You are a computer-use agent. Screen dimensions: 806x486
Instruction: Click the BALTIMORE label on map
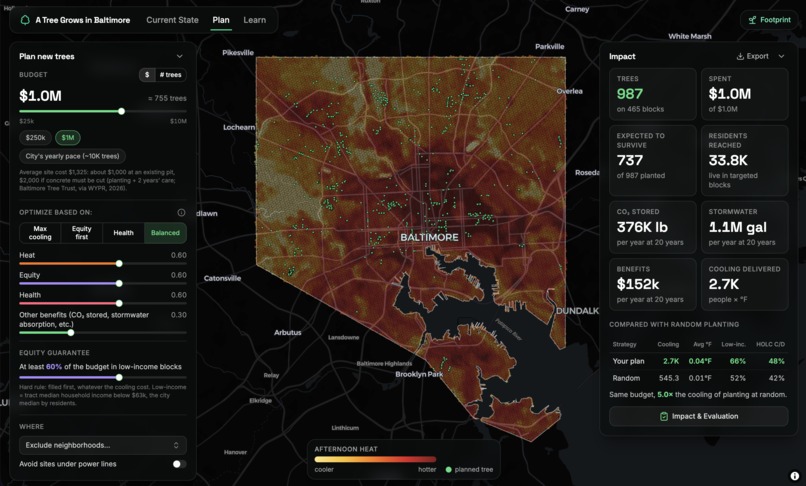tap(429, 237)
